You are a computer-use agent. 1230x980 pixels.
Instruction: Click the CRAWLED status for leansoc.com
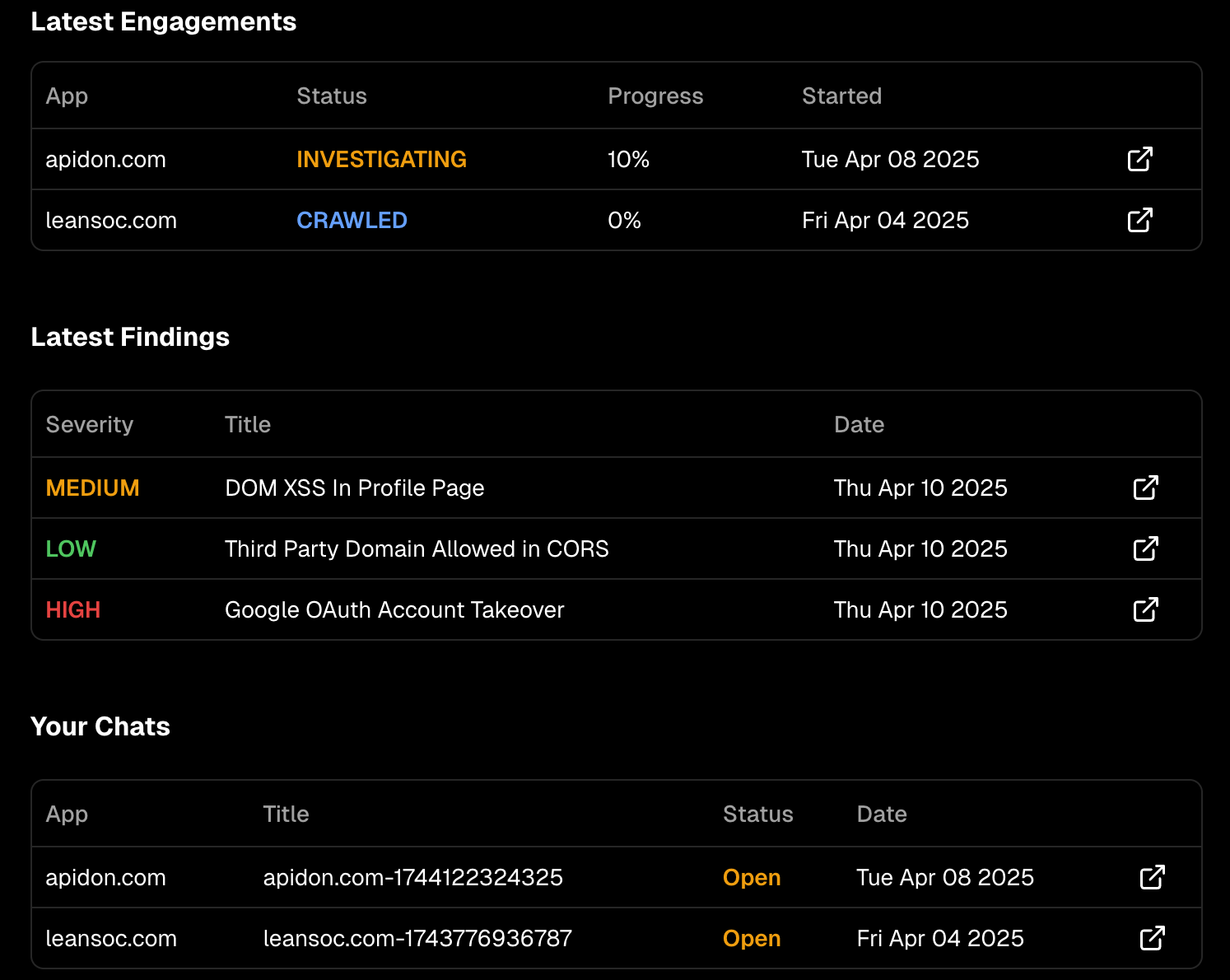[352, 220]
